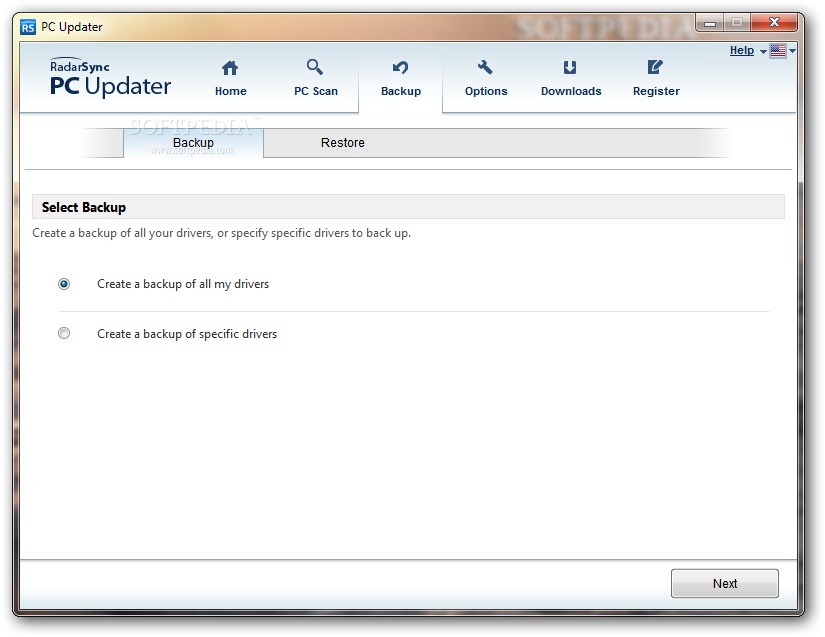
Task: Click the RadarSync PC Updater logo
Action: coord(110,78)
